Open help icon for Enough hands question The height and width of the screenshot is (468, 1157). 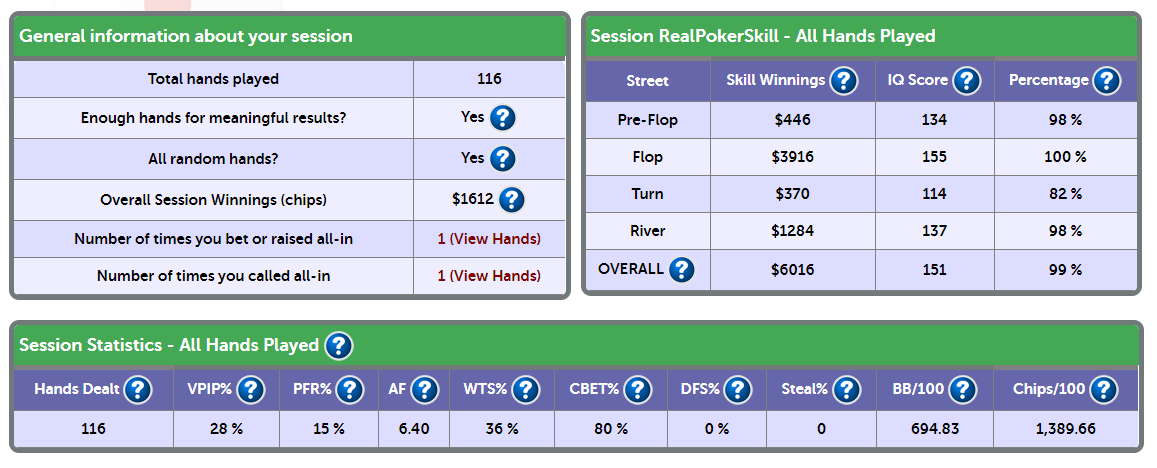502,117
